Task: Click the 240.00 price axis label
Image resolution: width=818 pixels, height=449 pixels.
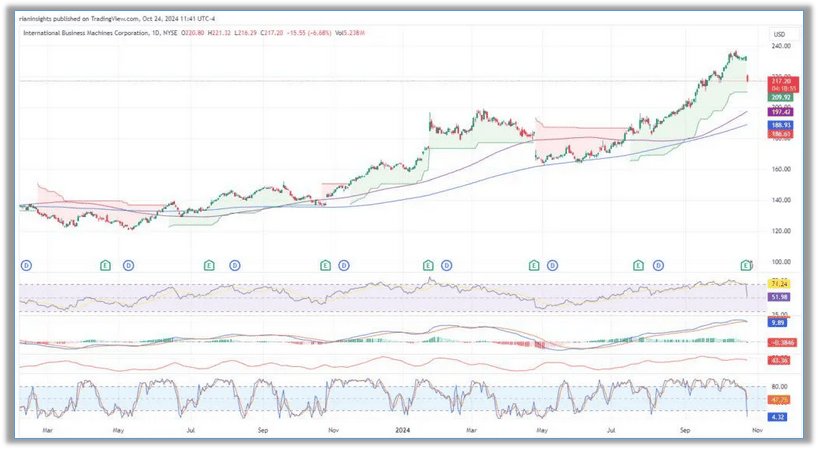Action: pyautogui.click(x=781, y=46)
